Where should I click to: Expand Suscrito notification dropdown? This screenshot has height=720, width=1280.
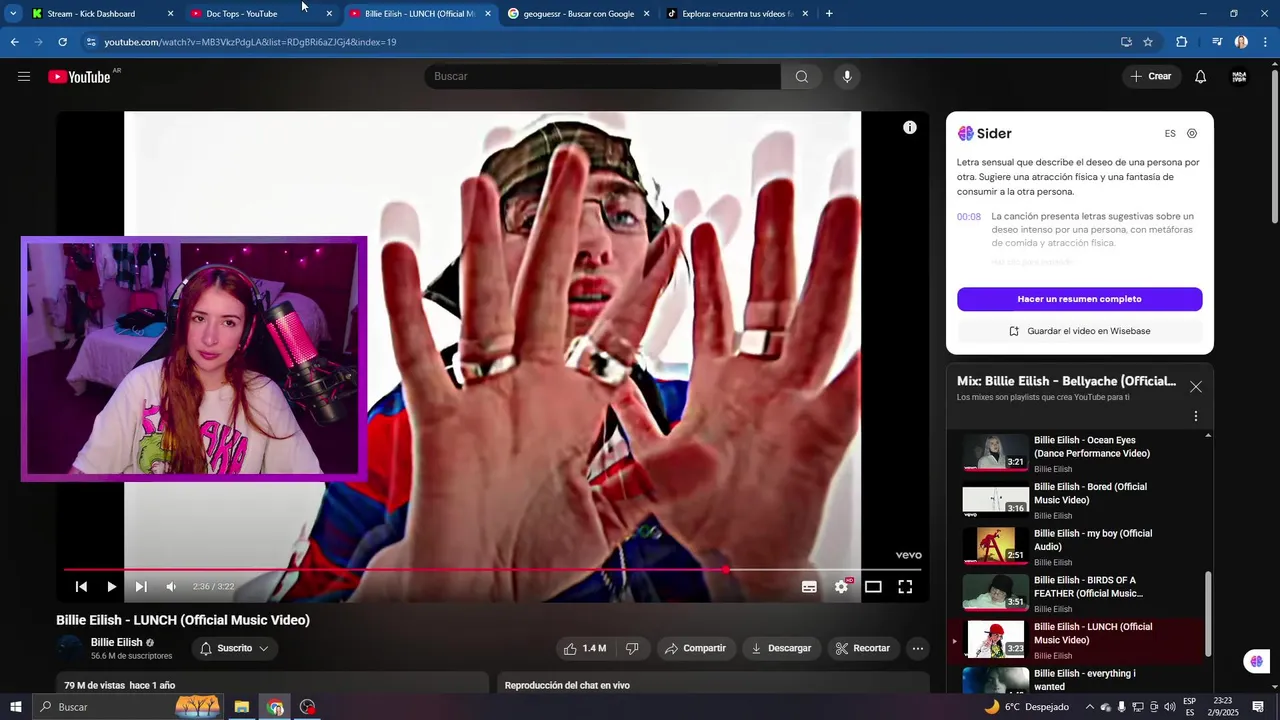pyautogui.click(x=234, y=648)
